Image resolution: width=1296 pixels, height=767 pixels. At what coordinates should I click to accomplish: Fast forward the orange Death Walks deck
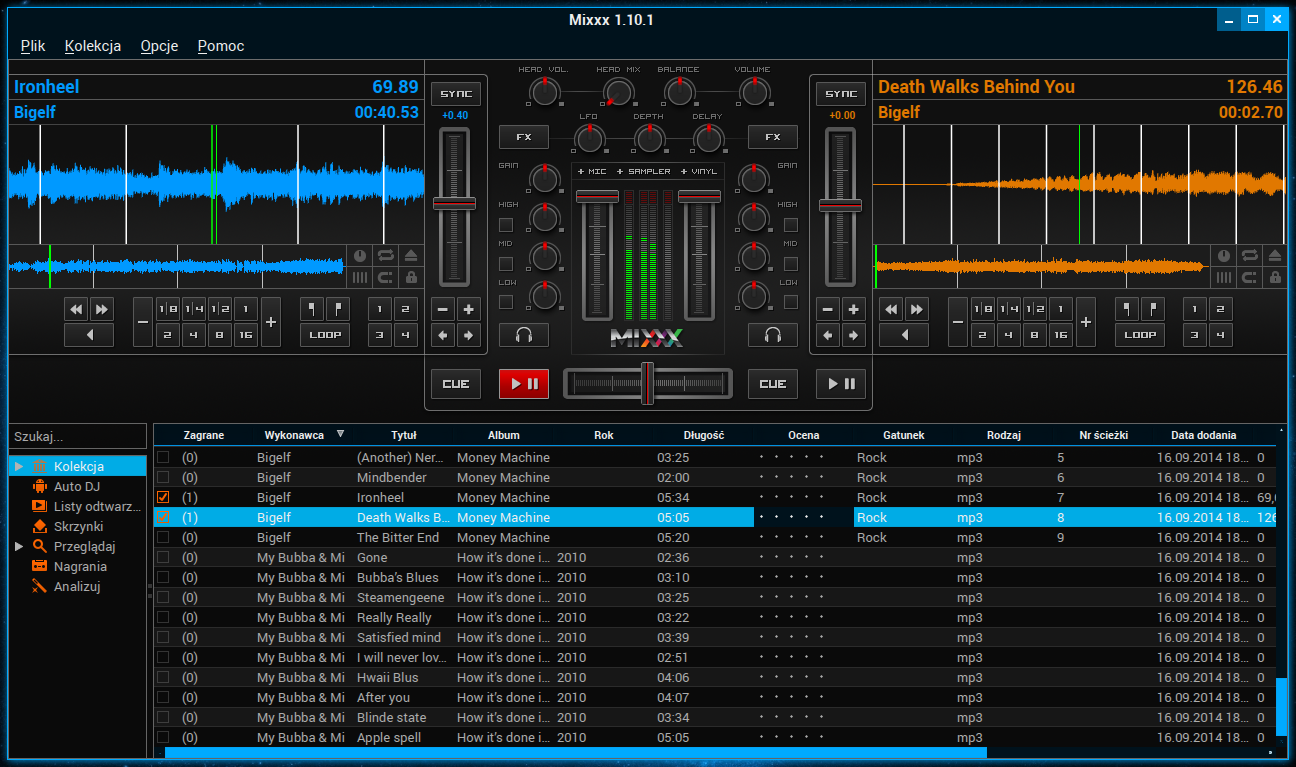tap(917, 309)
